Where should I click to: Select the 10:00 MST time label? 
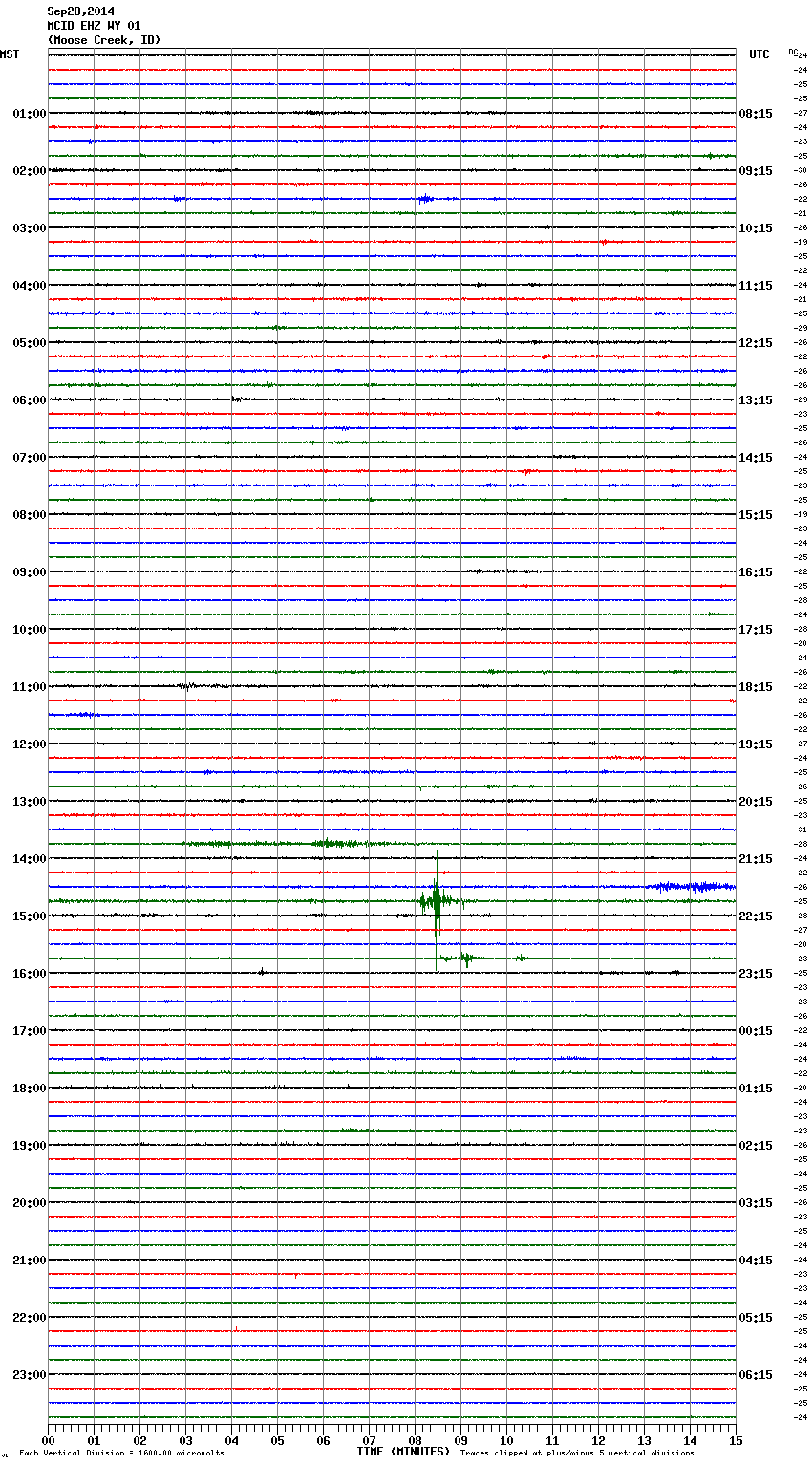[30, 630]
